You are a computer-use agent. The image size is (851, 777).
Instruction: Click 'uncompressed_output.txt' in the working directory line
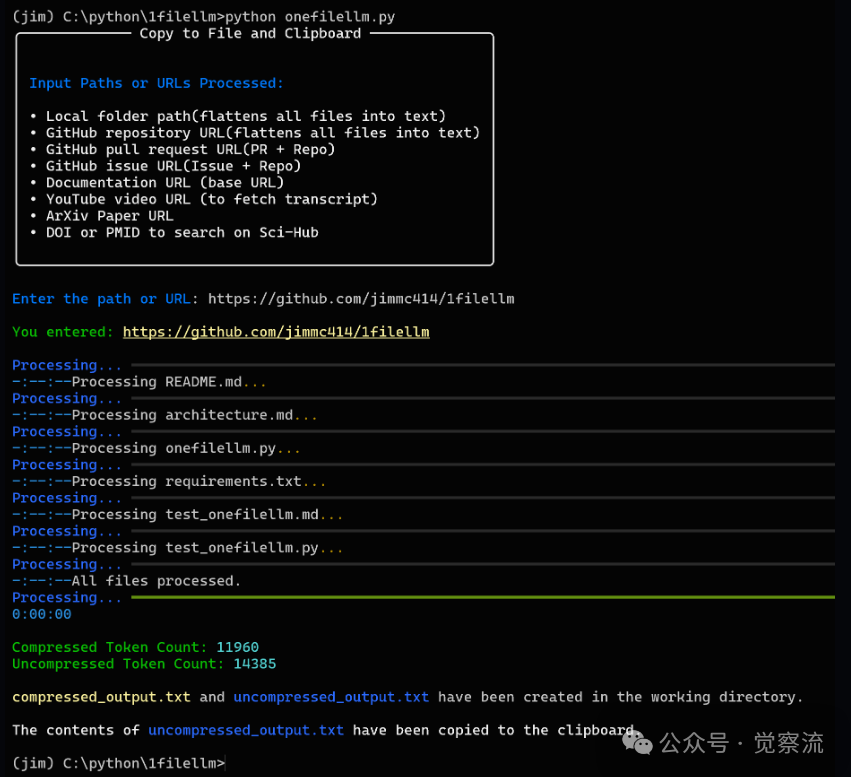[331, 697]
